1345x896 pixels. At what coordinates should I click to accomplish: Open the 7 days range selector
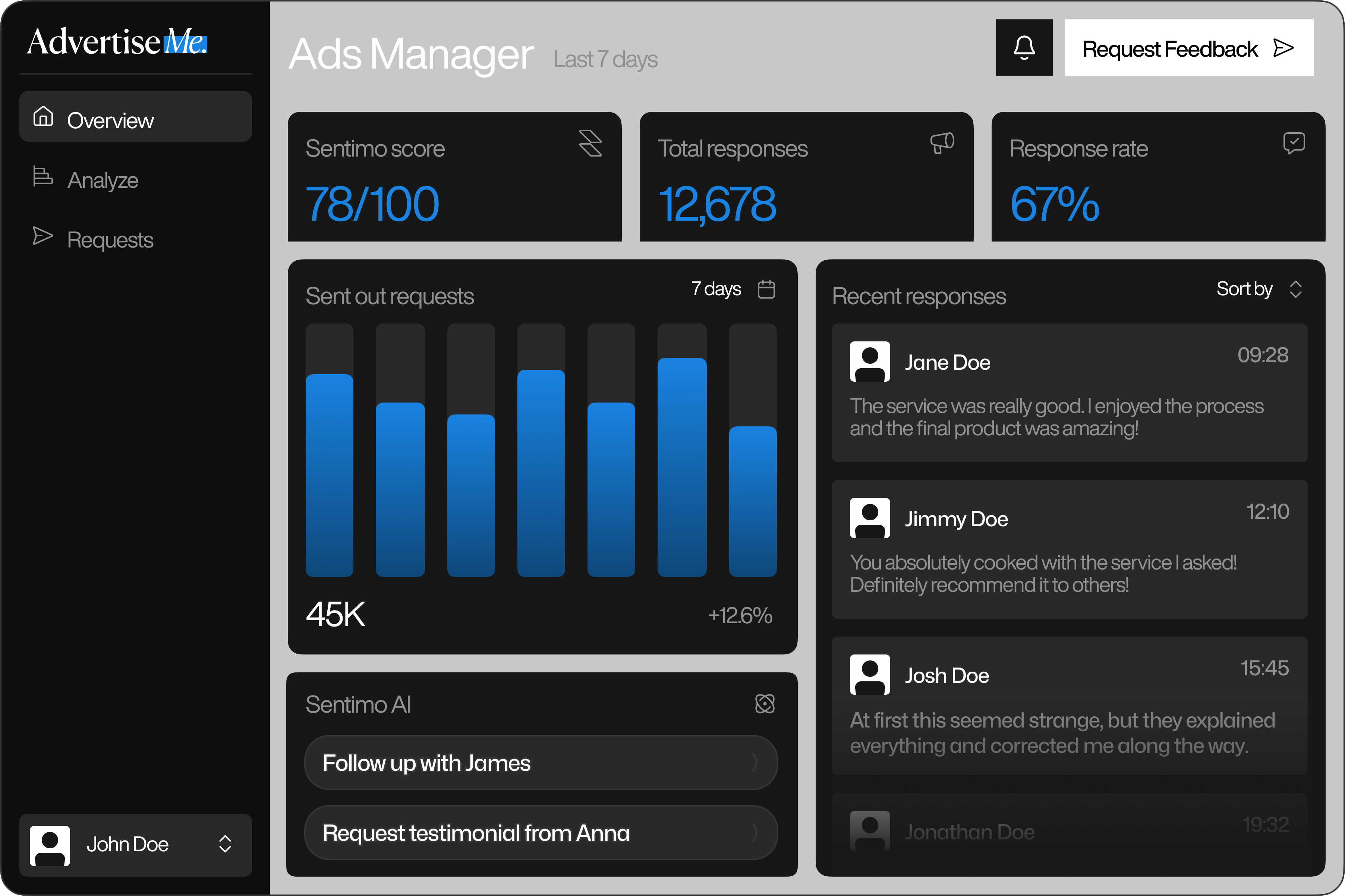716,289
